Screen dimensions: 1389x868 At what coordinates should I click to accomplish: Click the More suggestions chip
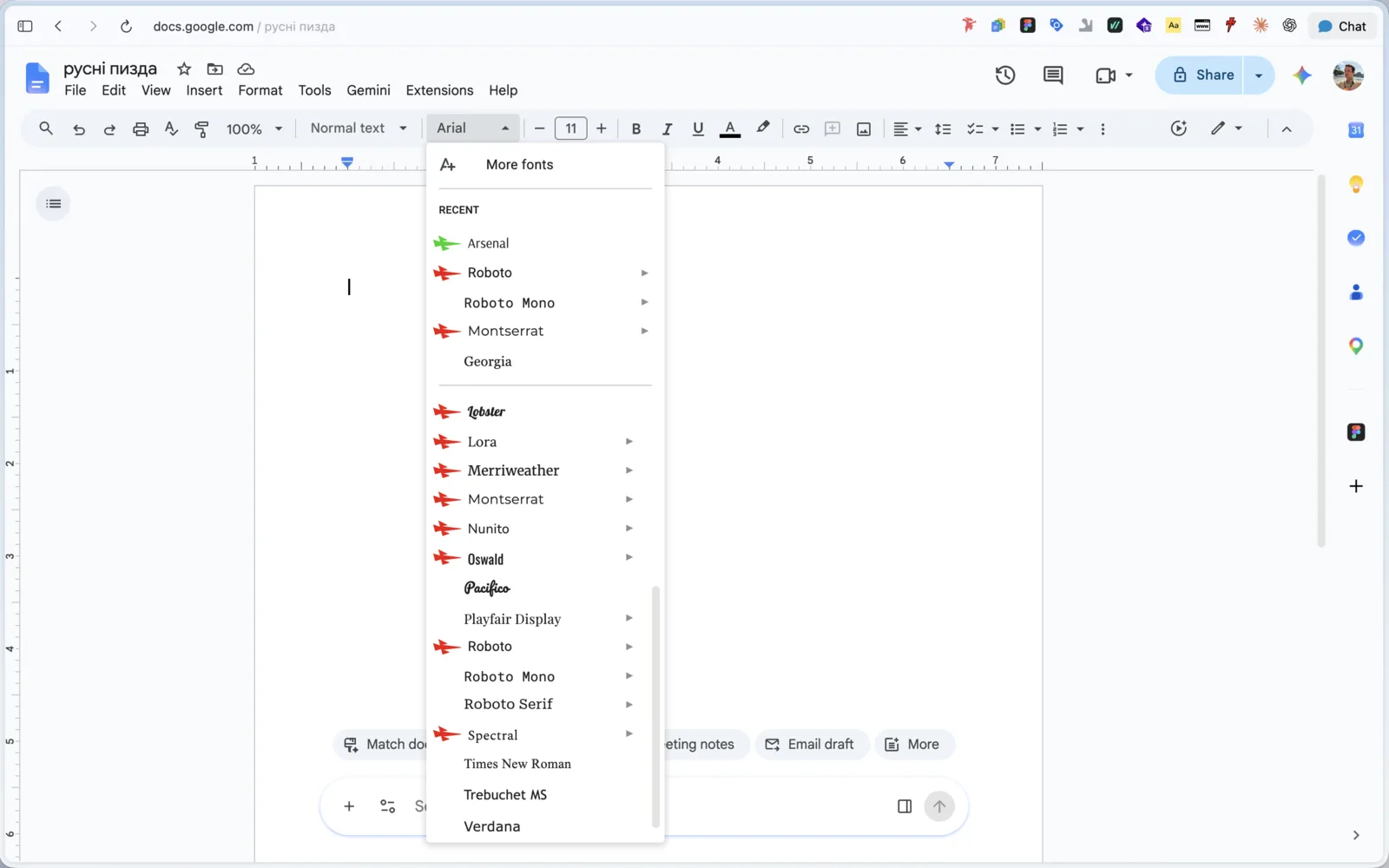point(914,745)
